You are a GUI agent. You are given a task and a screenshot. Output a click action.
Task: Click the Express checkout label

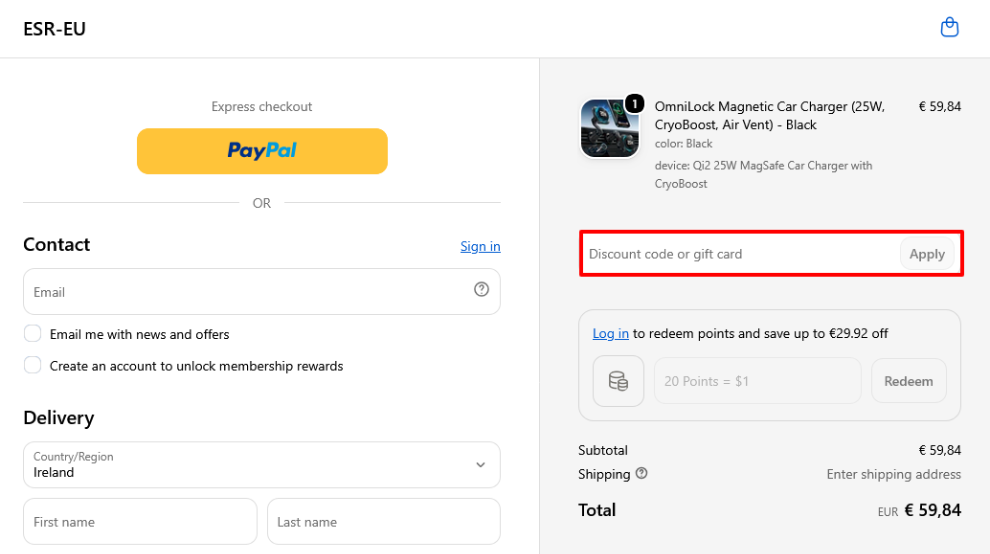point(261,107)
